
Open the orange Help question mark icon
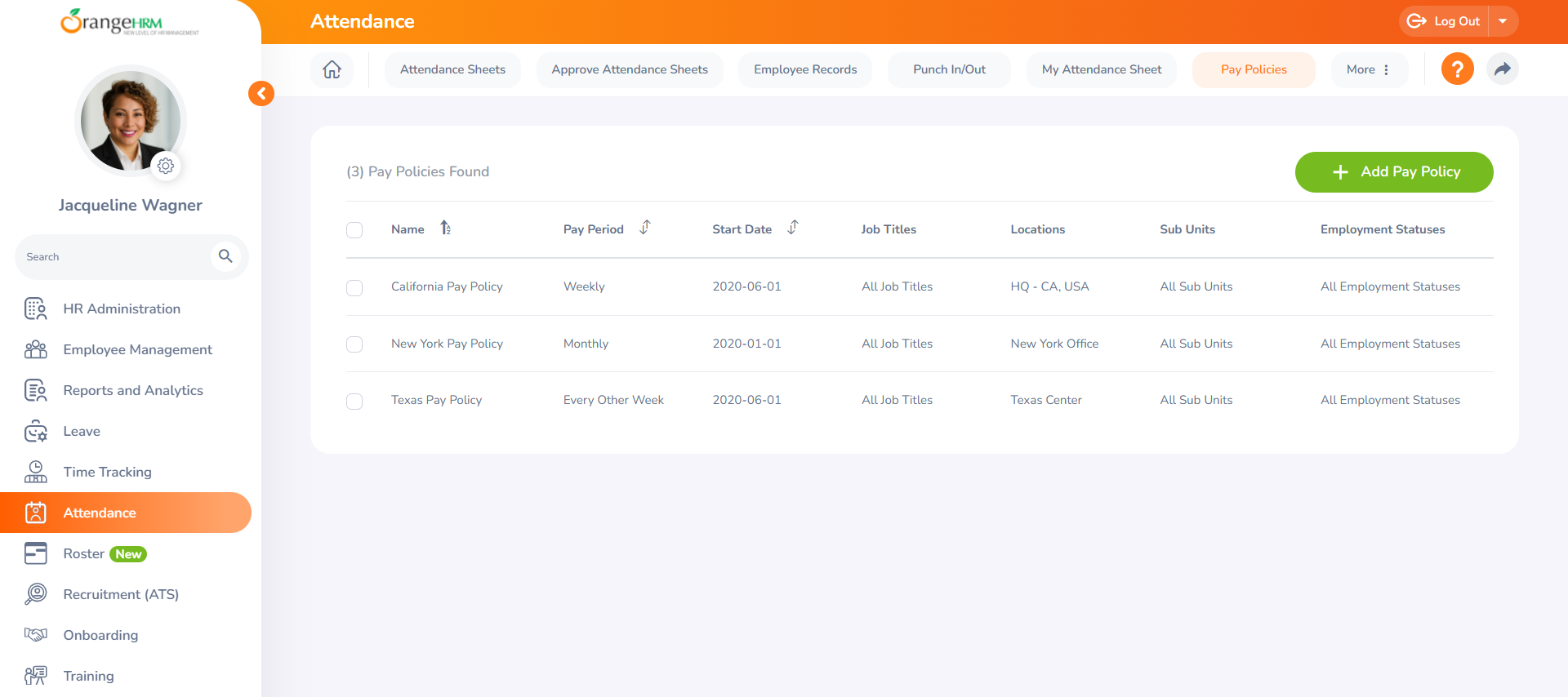(1457, 69)
